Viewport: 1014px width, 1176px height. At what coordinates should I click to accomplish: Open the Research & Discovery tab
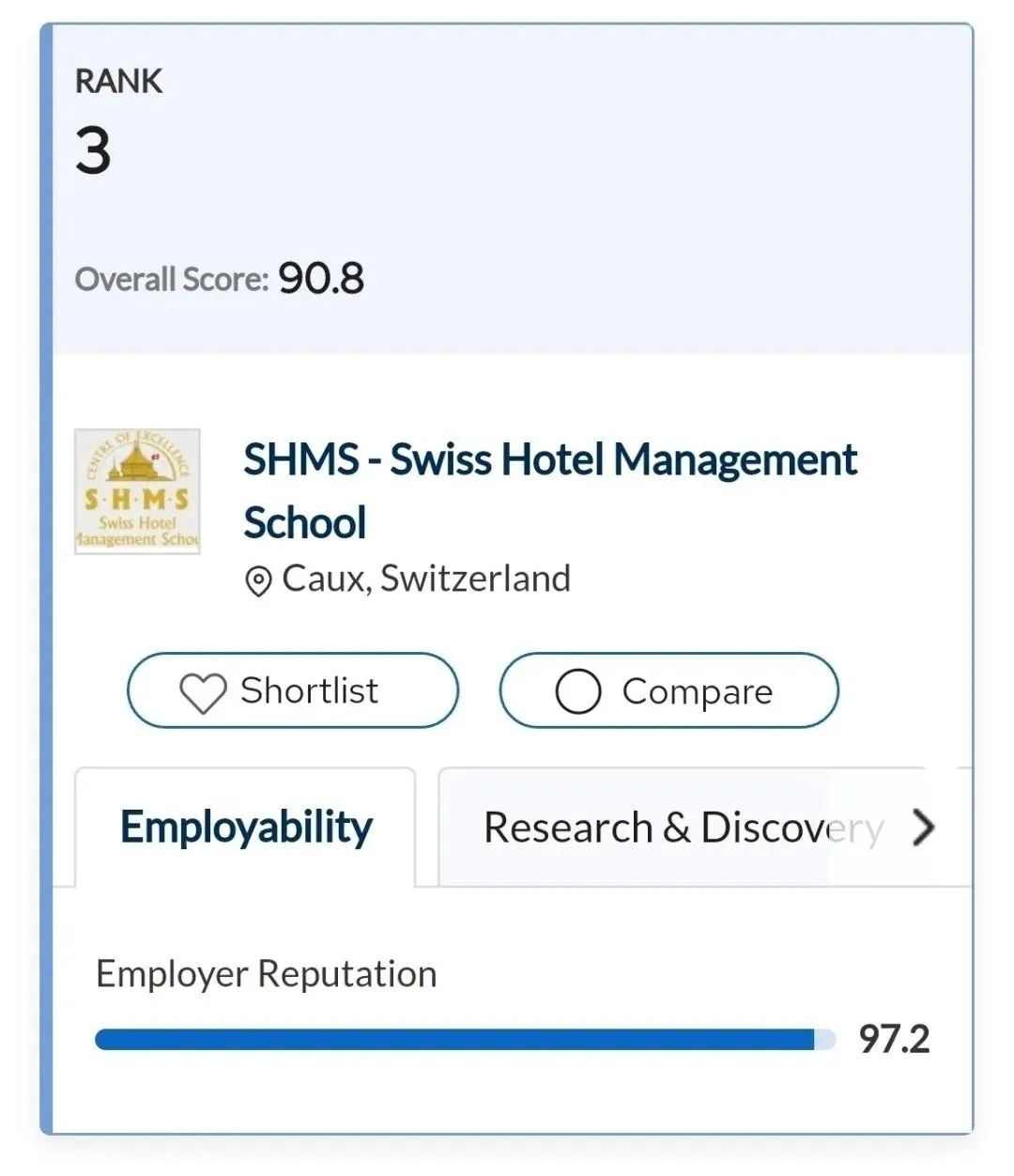click(683, 828)
